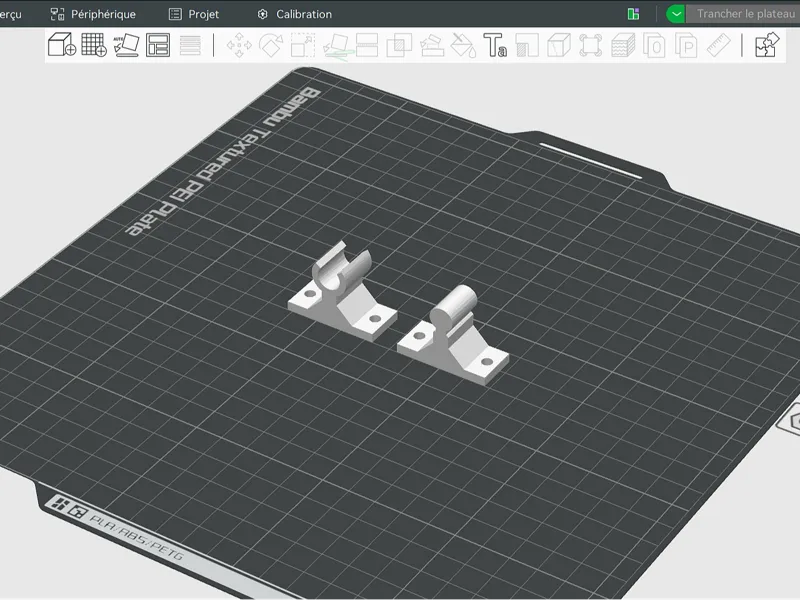Select the Rotate tool
The height and width of the screenshot is (600, 800).
[x=271, y=45]
